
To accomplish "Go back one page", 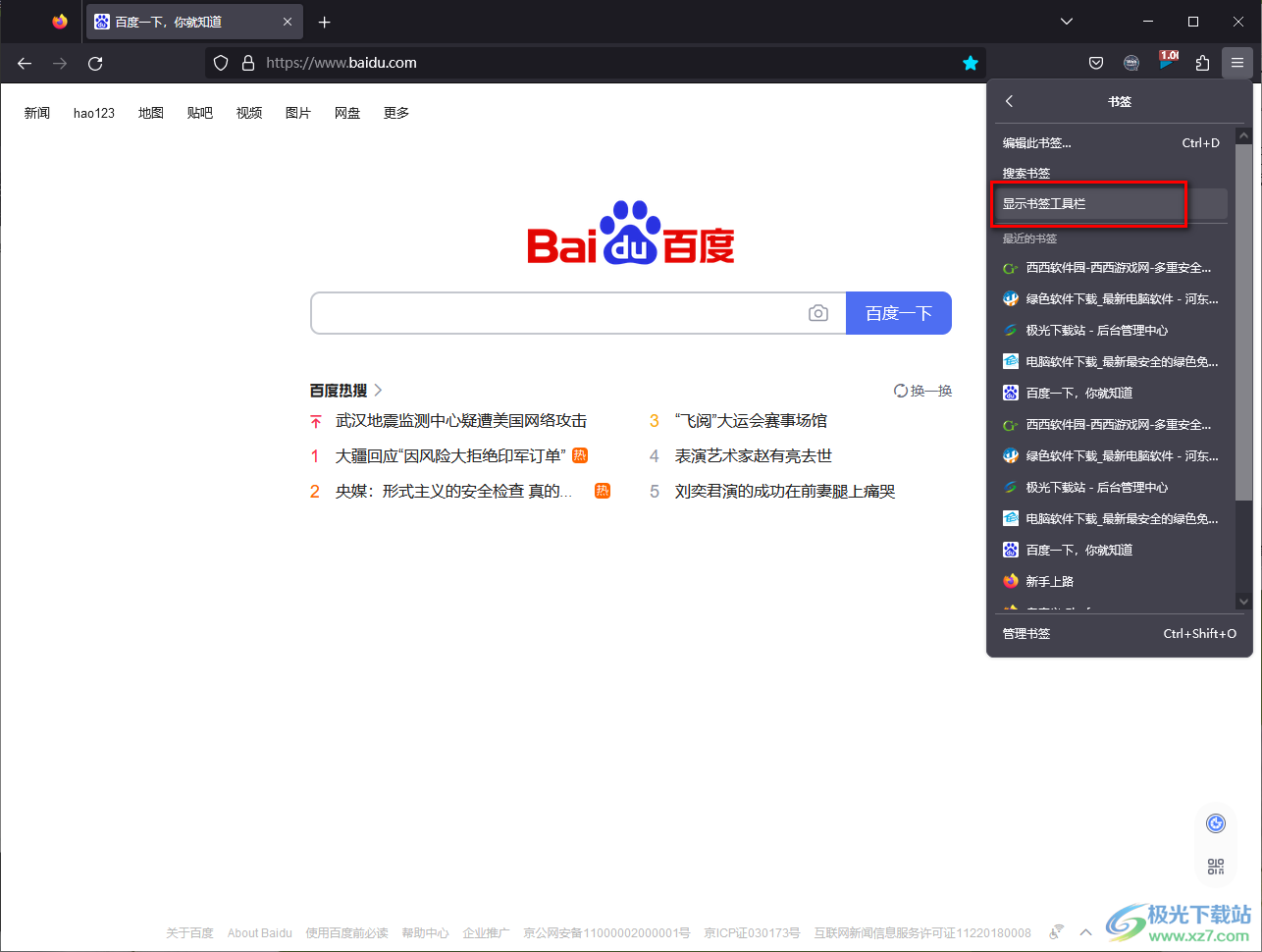I will pos(26,63).
